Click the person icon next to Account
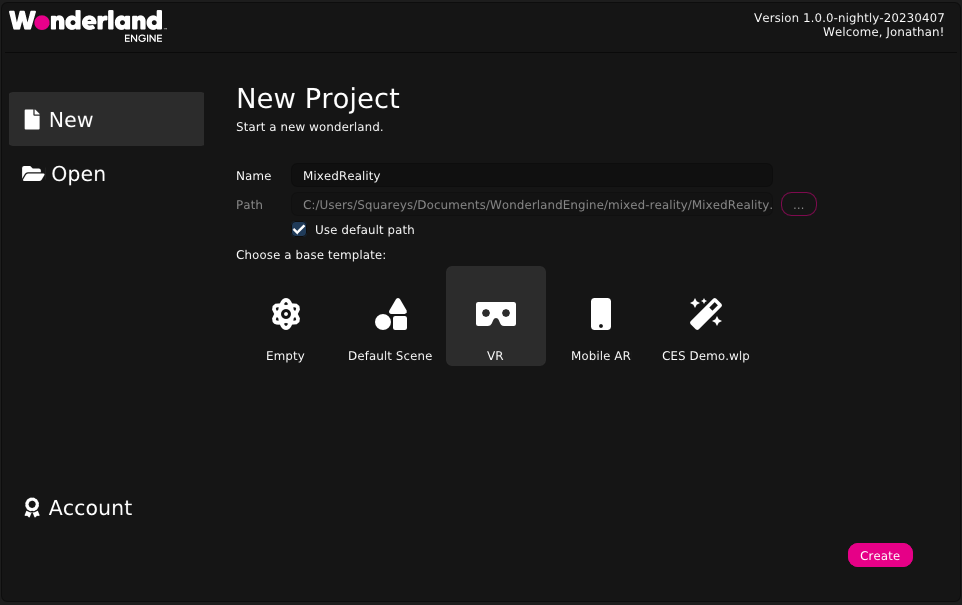Screen dimensions: 962x605 [x=31, y=508]
